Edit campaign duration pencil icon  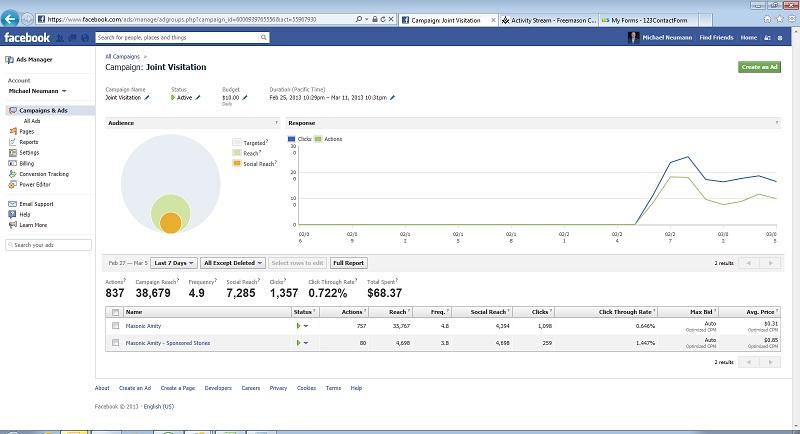coord(392,97)
